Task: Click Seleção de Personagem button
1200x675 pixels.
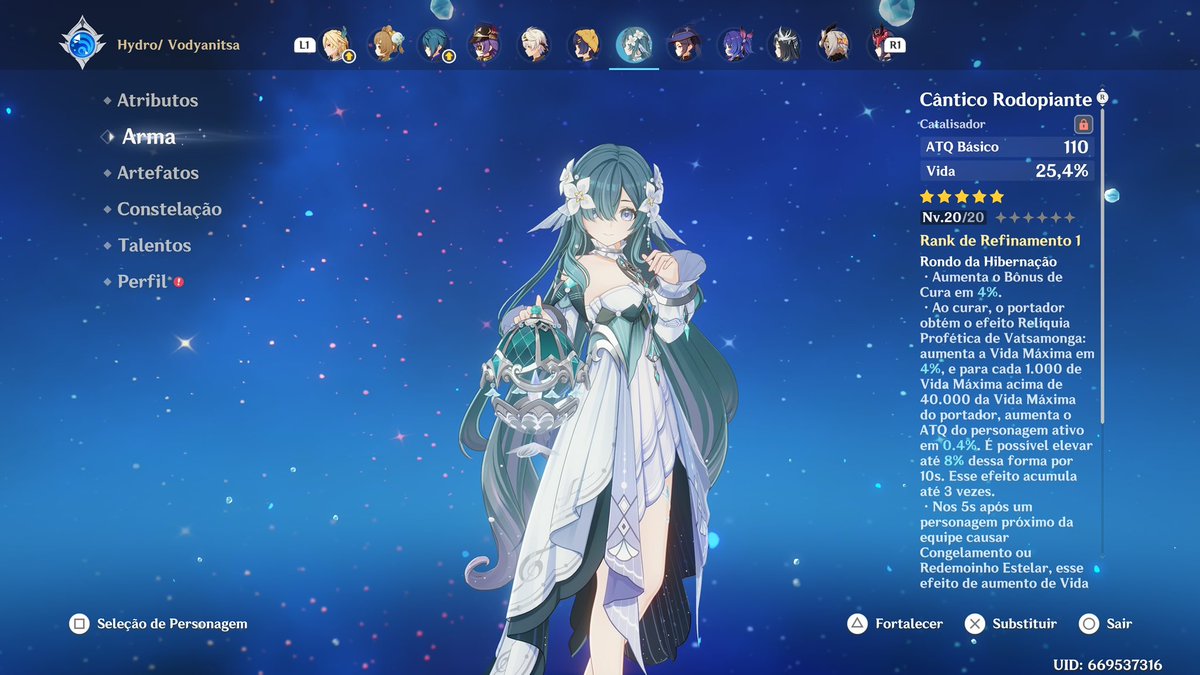Action: (x=158, y=624)
